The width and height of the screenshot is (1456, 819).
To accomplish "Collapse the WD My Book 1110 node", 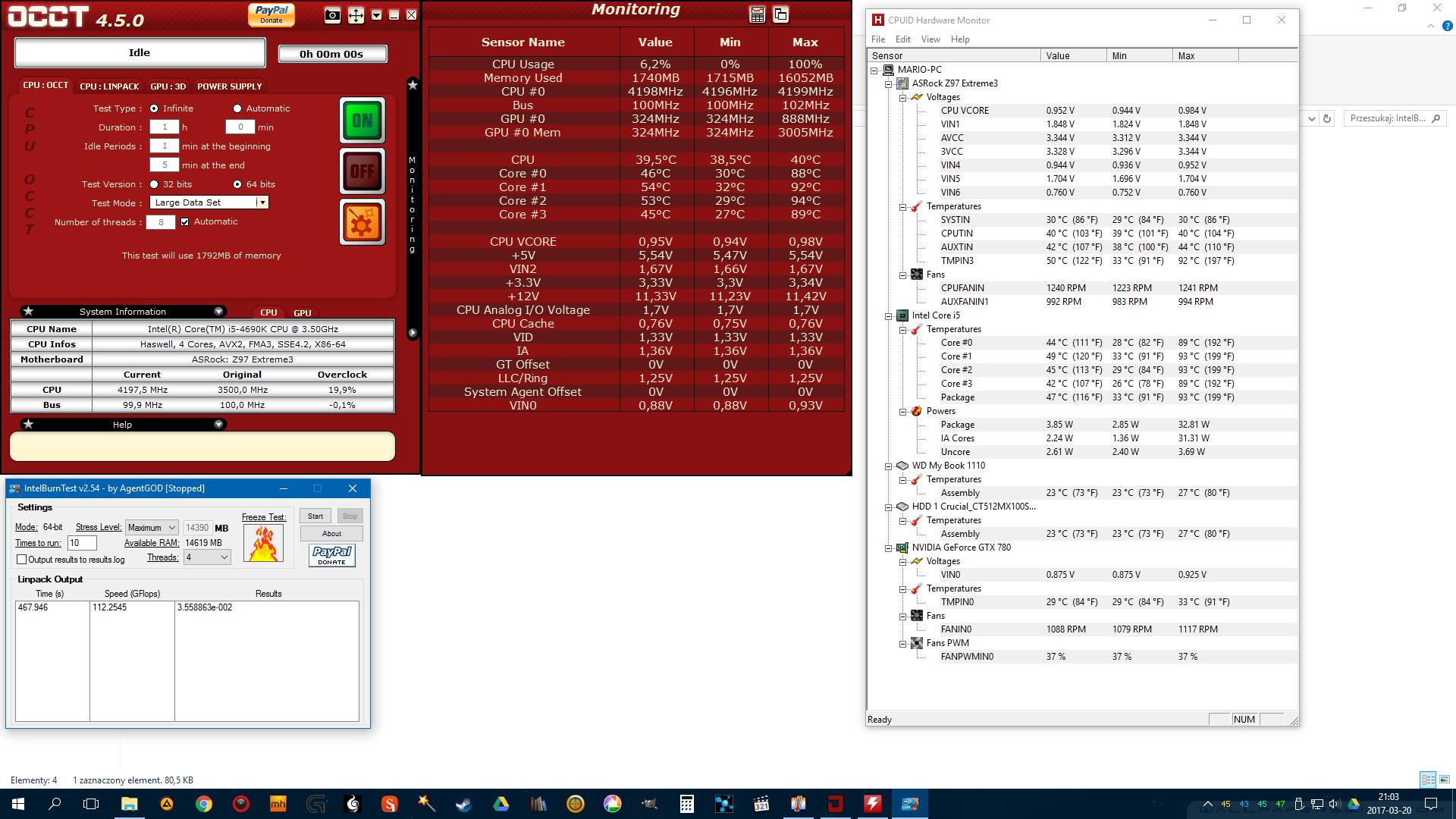I will pos(888,466).
